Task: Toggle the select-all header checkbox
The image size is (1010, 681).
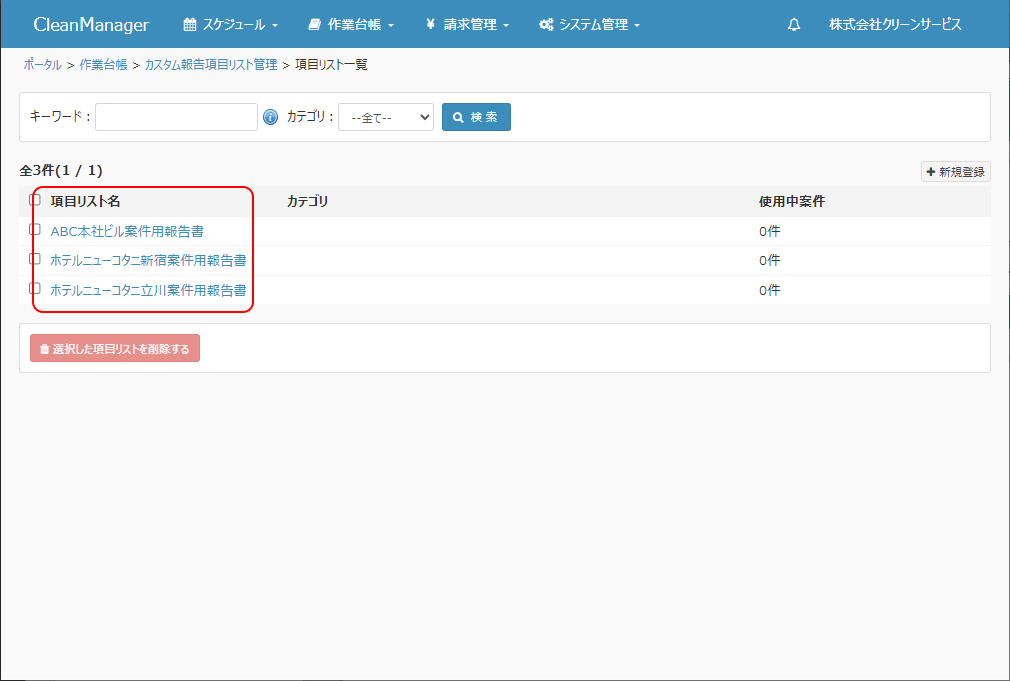Action: click(x=35, y=200)
